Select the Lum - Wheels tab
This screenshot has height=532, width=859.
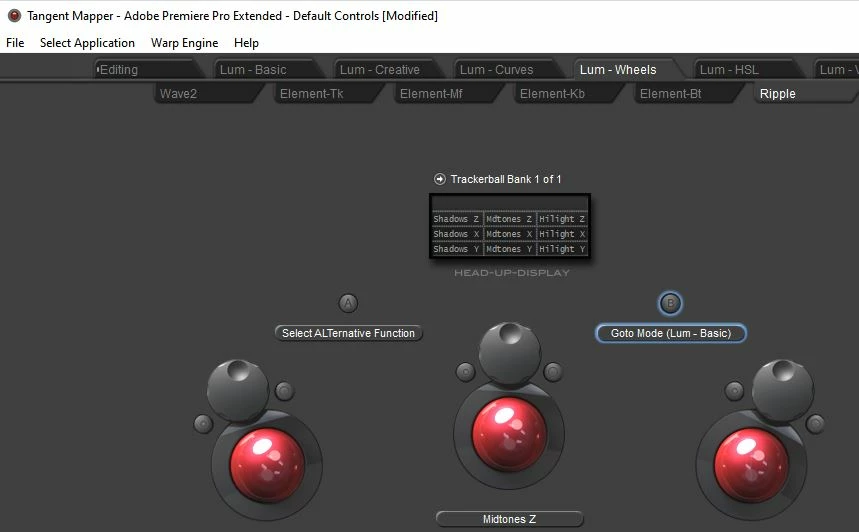coord(627,70)
